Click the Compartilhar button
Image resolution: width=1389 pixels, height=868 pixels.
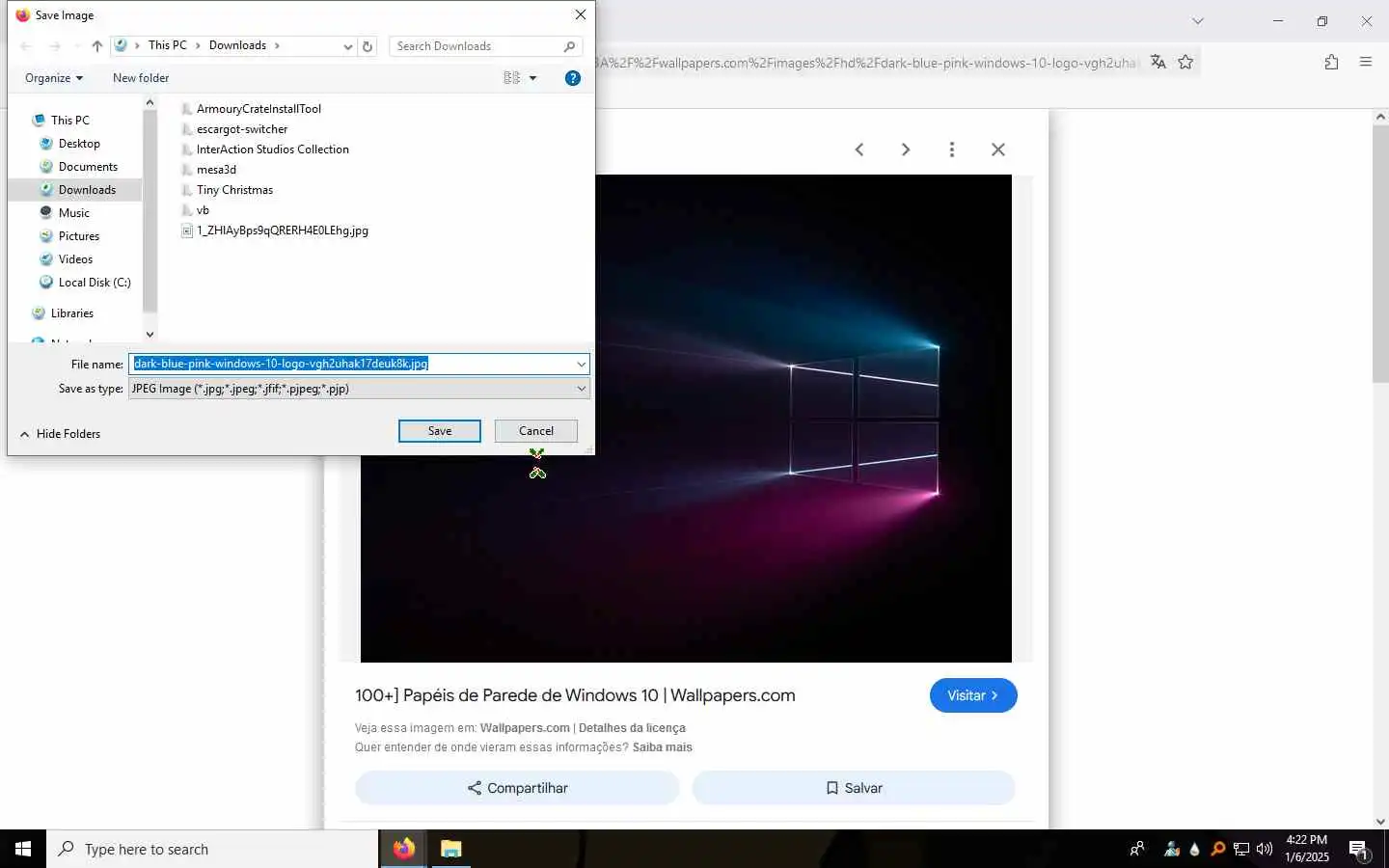tap(517, 788)
